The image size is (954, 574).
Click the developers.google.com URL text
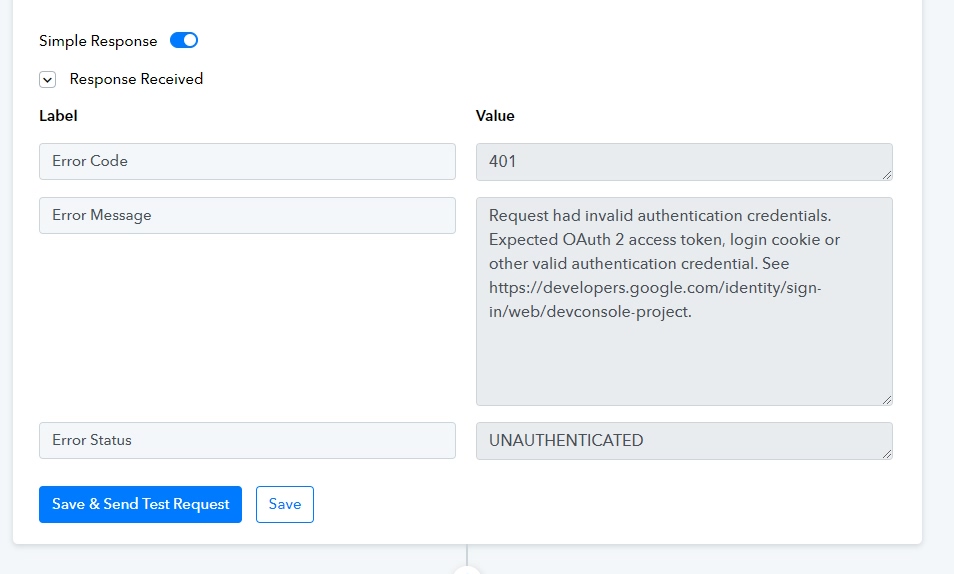coord(655,299)
